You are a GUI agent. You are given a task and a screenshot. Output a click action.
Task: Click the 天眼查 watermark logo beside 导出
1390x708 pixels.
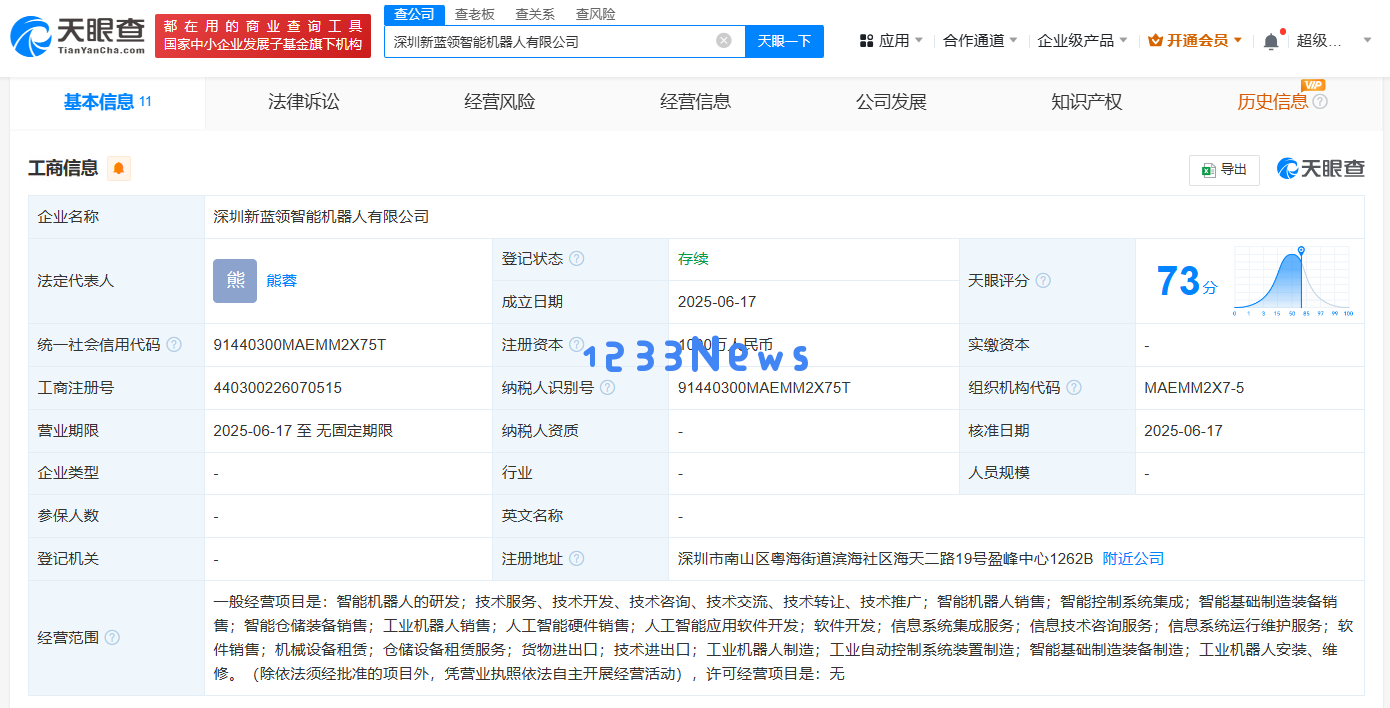coord(1321,169)
